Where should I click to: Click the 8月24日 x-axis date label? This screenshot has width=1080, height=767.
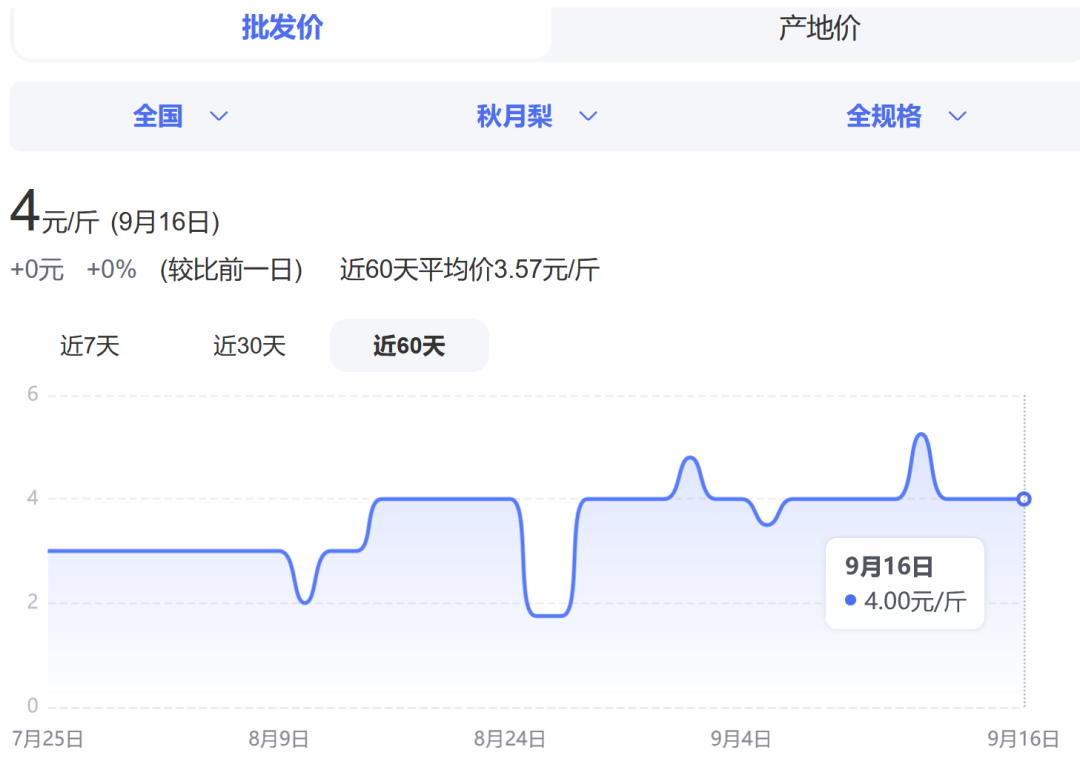(x=509, y=739)
